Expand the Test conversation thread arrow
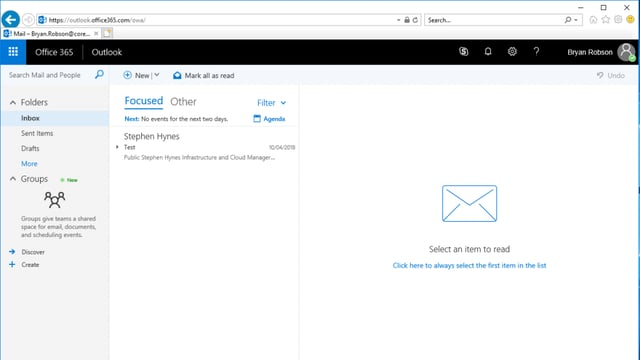The width and height of the screenshot is (640, 360). pos(117,147)
